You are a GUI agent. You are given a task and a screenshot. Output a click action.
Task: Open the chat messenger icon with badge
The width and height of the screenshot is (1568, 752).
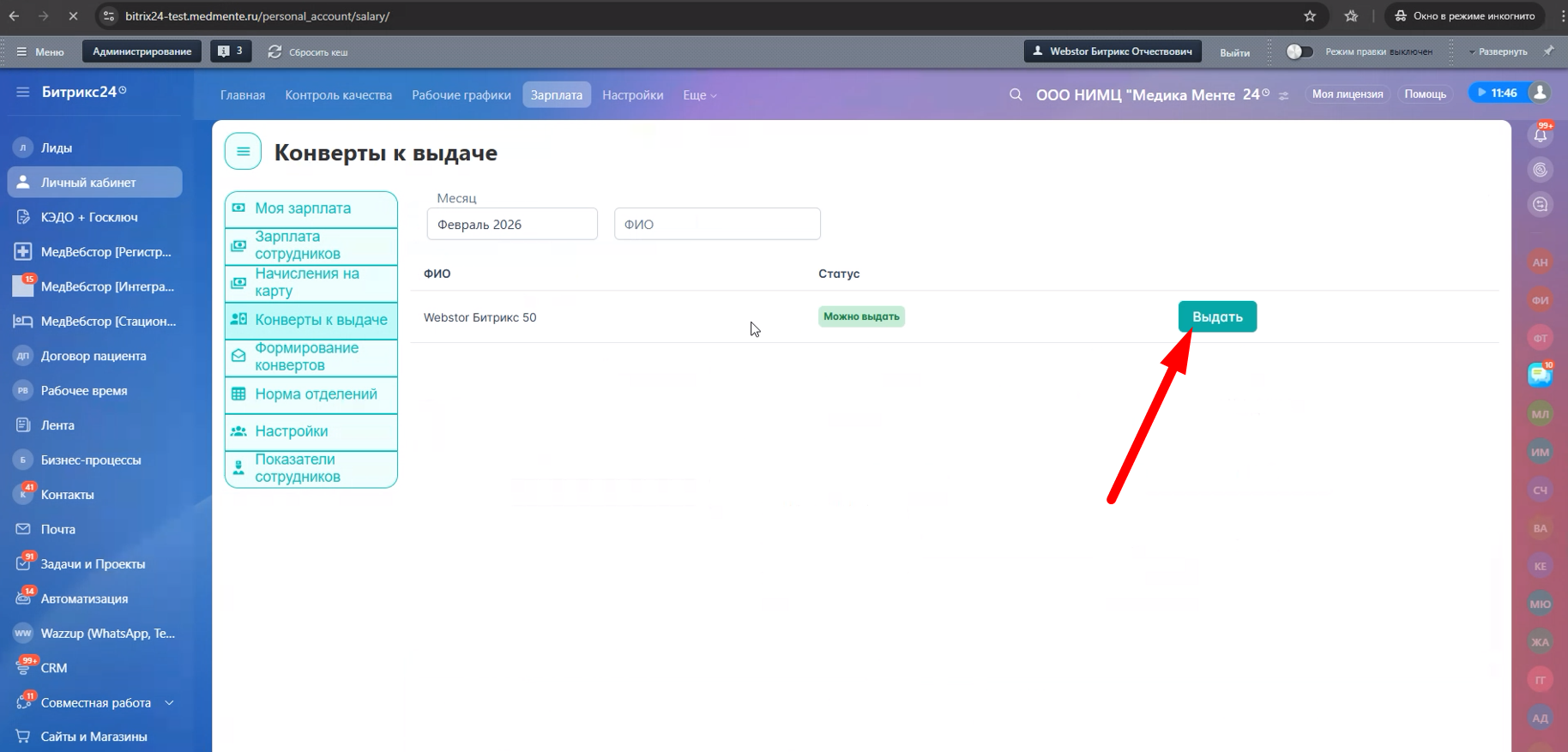coord(1540,375)
